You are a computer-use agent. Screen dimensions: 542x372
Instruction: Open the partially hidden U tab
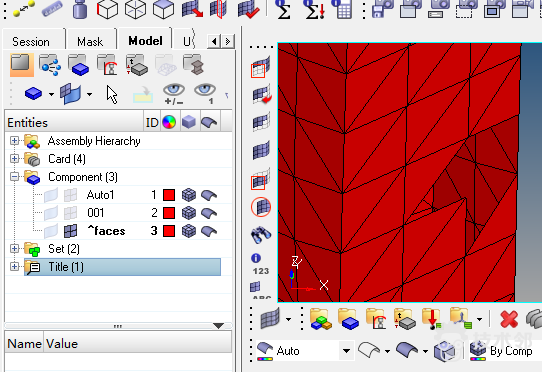(x=187, y=41)
